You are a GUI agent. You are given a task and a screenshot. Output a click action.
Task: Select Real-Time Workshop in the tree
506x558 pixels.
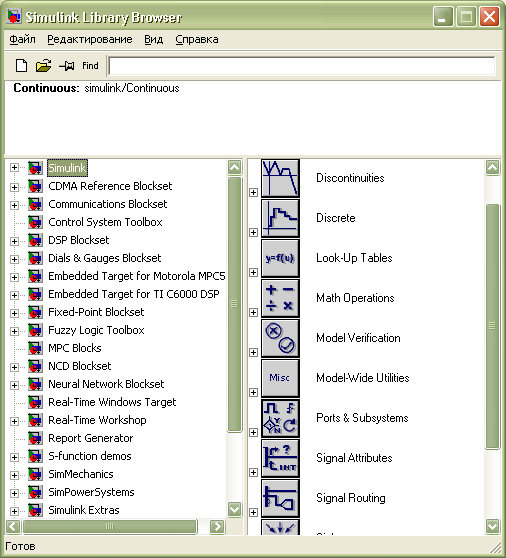click(x=97, y=420)
